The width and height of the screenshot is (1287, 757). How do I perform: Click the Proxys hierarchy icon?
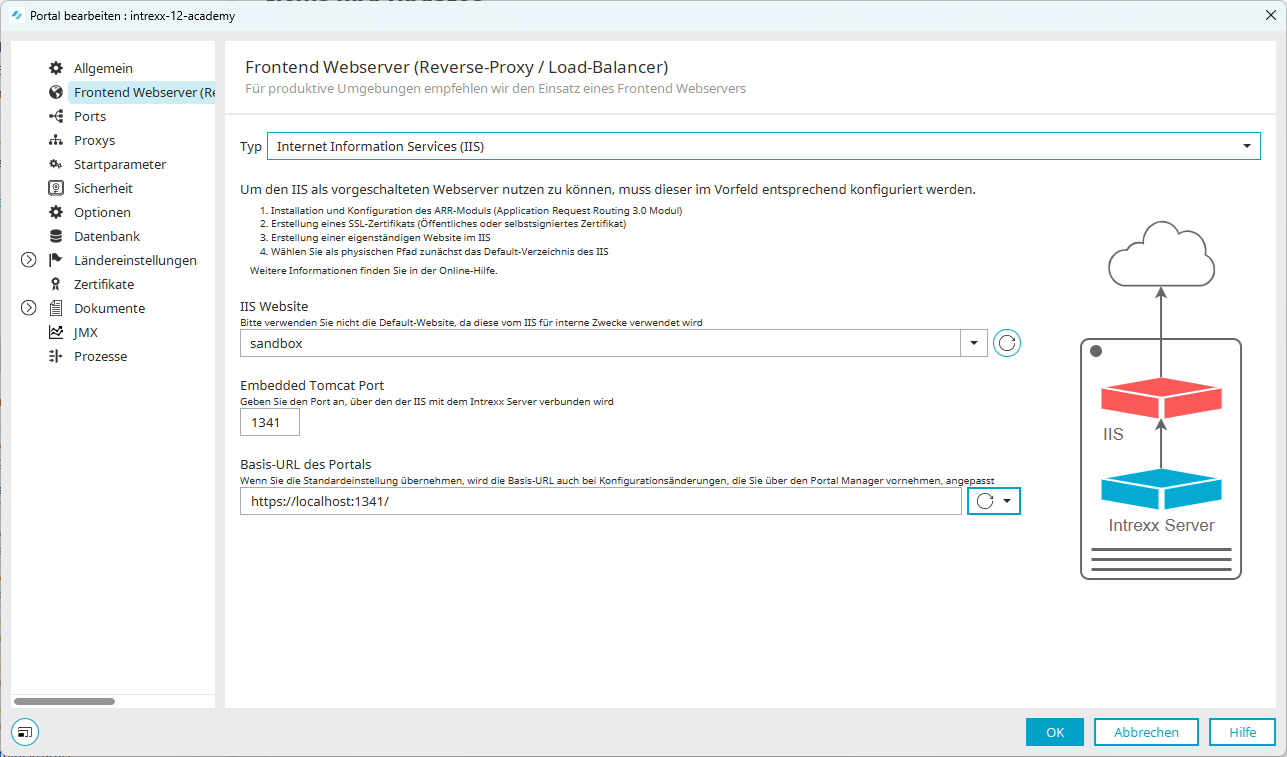56,140
